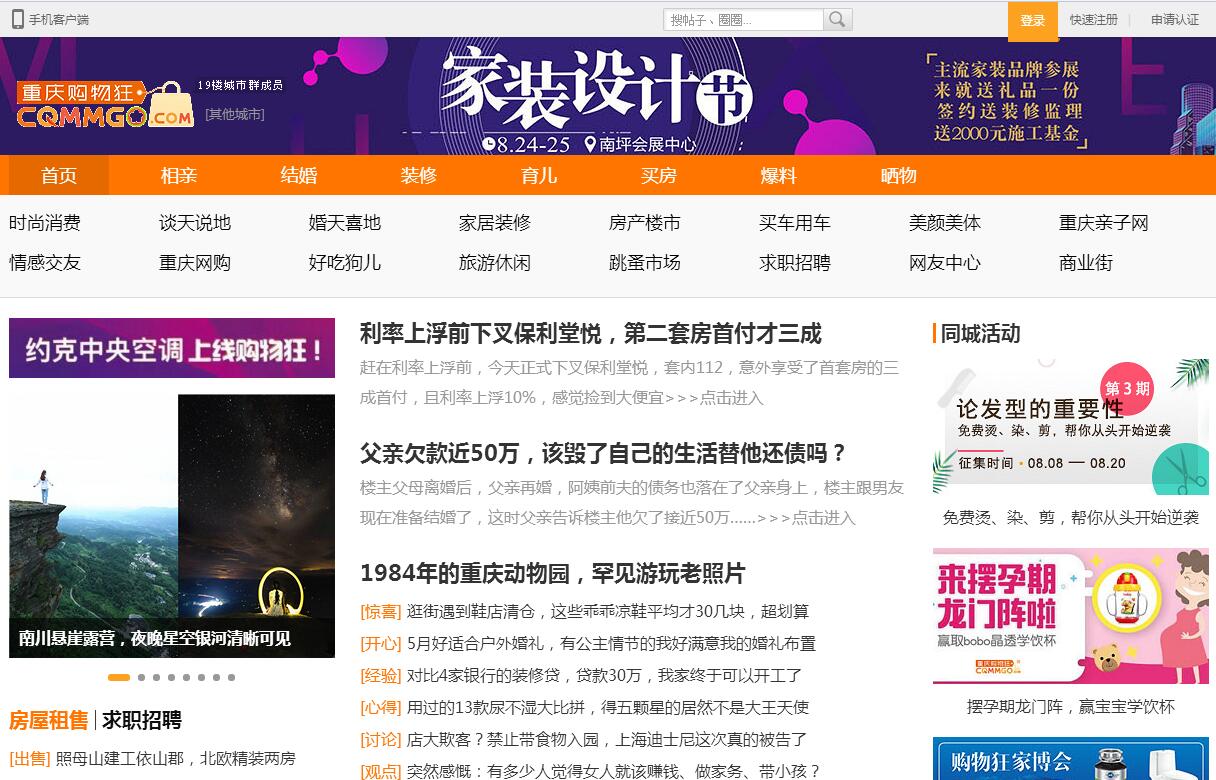Open the 时尚消费 forum section
The image size is (1216, 780).
[x=45, y=223]
